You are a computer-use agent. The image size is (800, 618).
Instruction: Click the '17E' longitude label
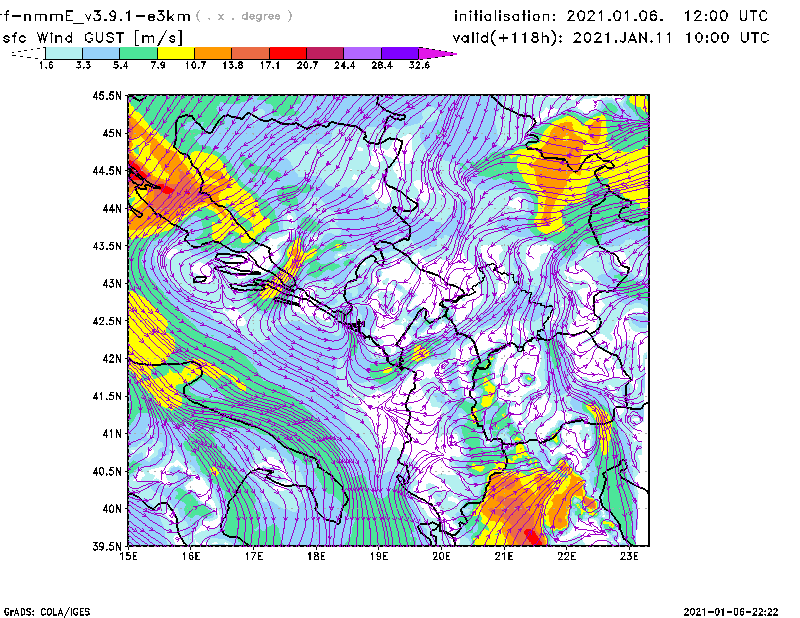click(x=254, y=556)
